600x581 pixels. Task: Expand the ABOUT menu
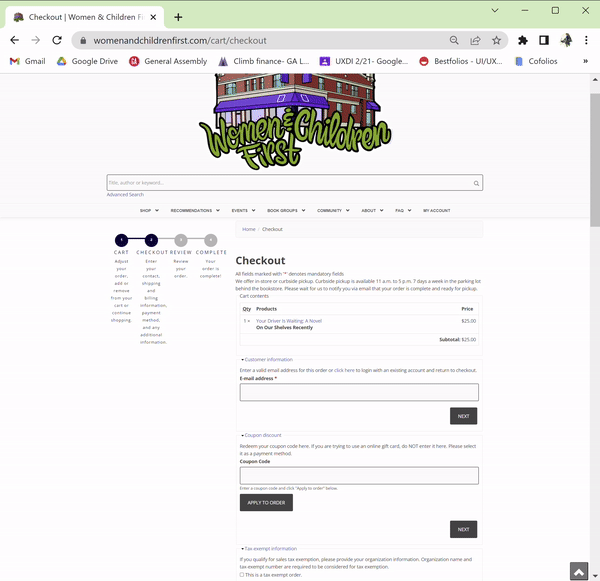(372, 211)
